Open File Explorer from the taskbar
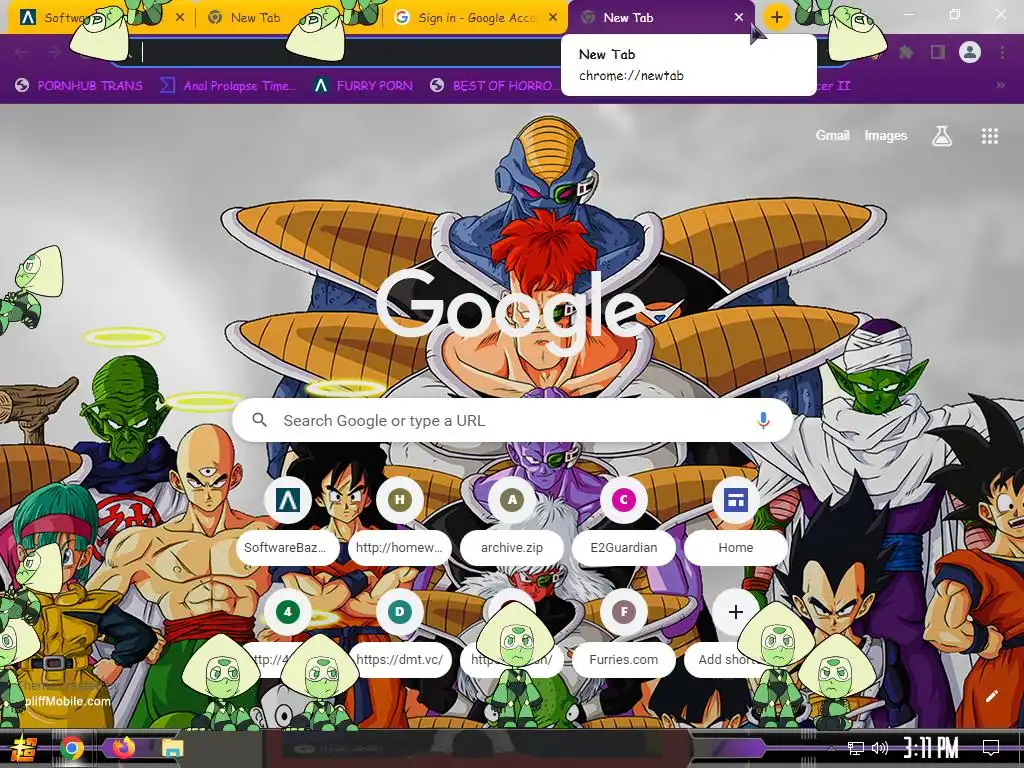This screenshot has height=768, width=1024. [x=173, y=748]
